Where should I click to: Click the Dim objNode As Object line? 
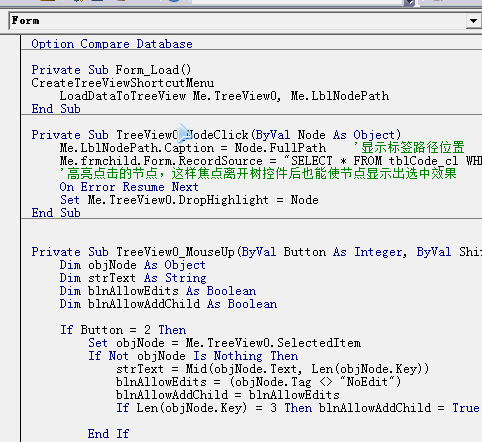click(133, 265)
